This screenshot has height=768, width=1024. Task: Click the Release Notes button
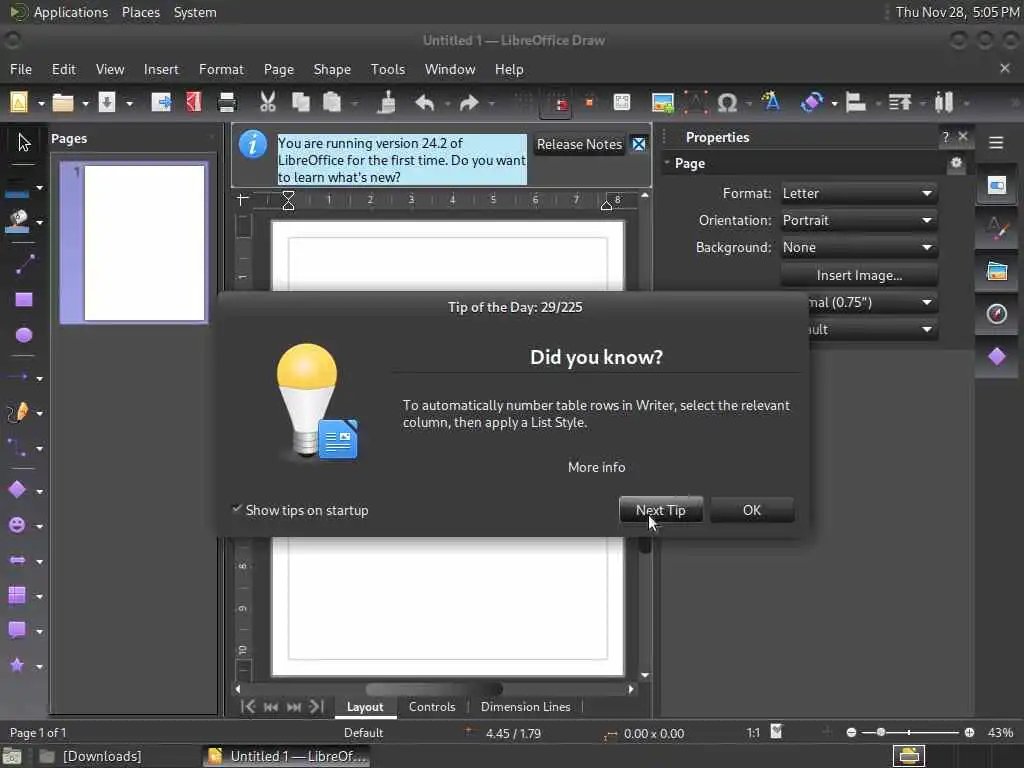579,144
